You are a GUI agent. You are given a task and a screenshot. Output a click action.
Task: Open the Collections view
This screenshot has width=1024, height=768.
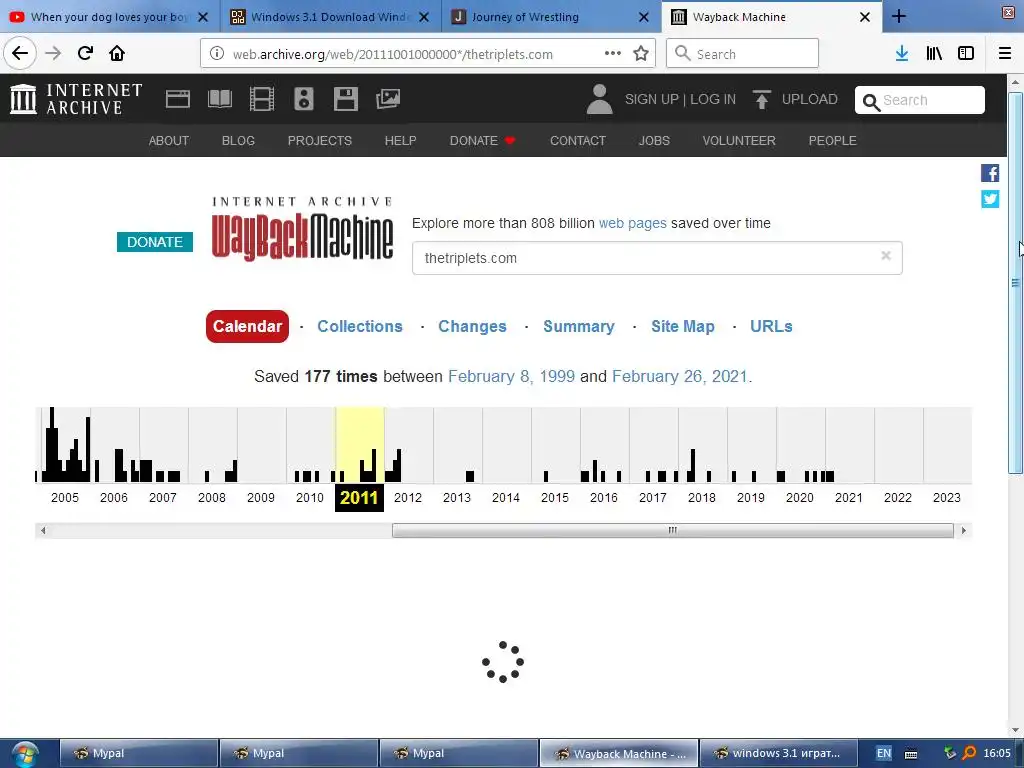pos(360,326)
